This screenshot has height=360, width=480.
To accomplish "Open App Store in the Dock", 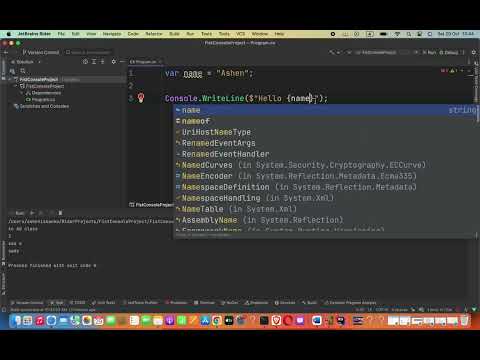I will (x=205, y=321).
